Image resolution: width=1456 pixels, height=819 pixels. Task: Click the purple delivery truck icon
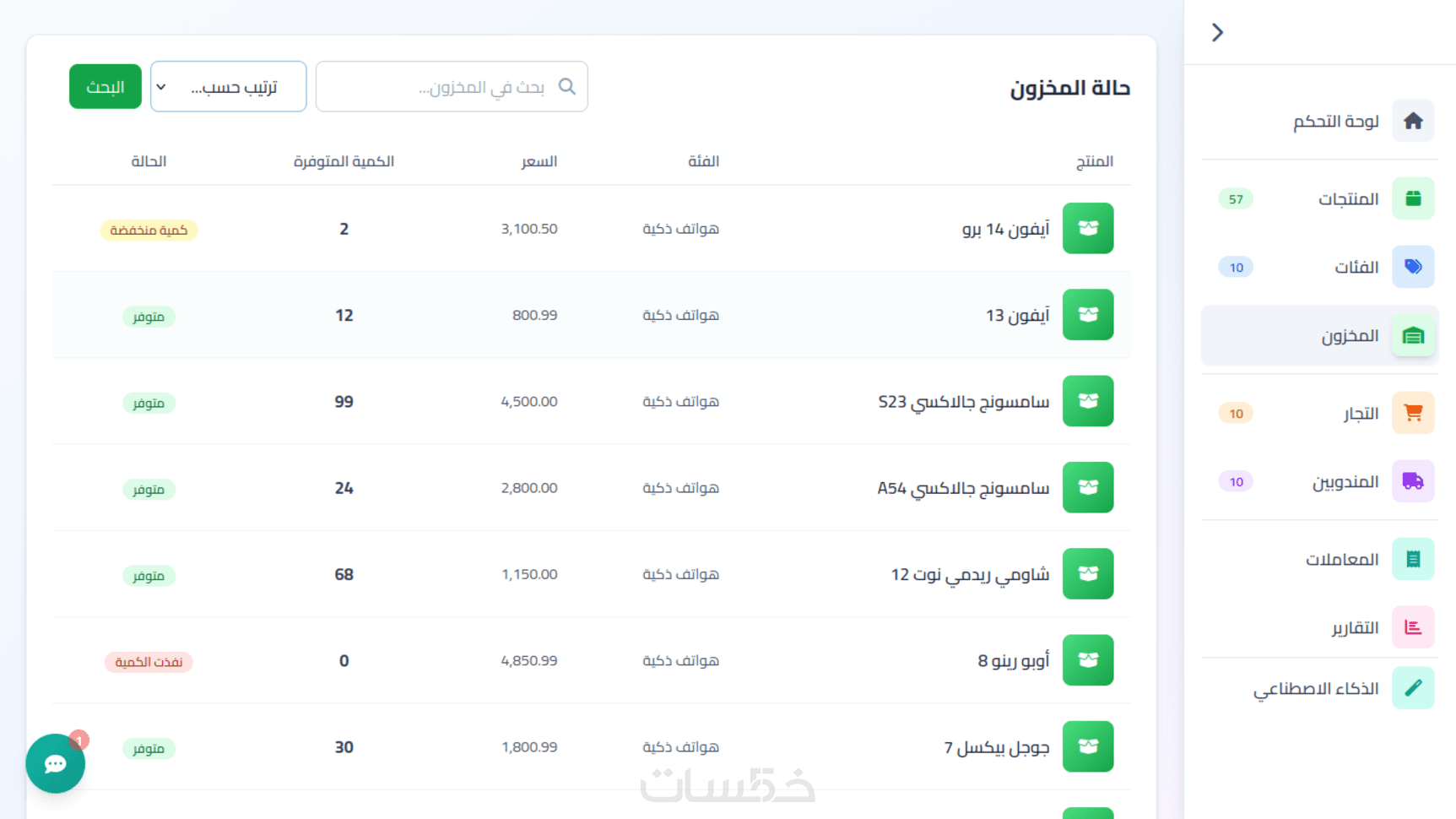[x=1413, y=481]
